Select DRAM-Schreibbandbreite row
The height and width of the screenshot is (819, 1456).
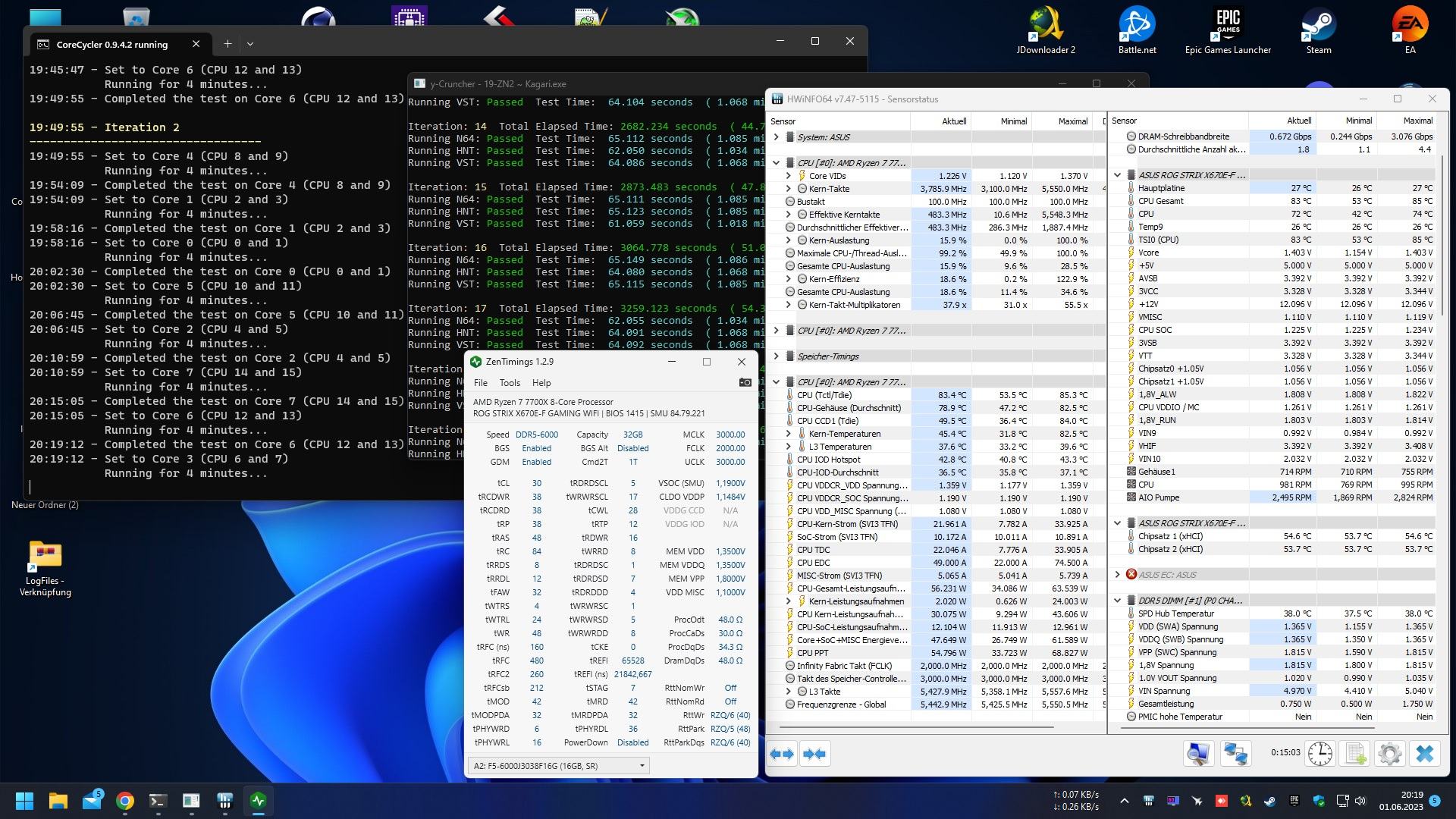[x=1273, y=136]
